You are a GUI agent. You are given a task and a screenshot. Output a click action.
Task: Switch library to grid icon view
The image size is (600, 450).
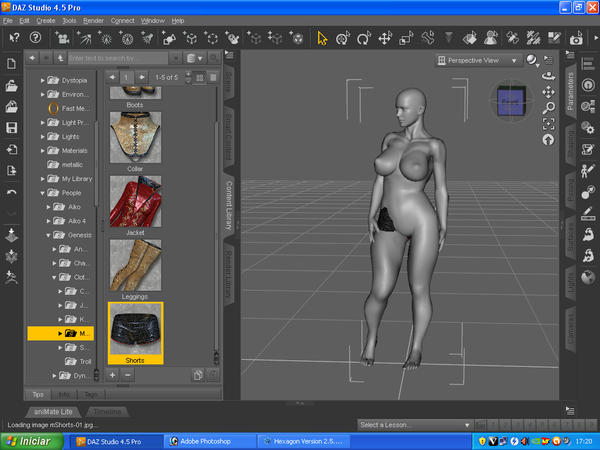tap(200, 78)
